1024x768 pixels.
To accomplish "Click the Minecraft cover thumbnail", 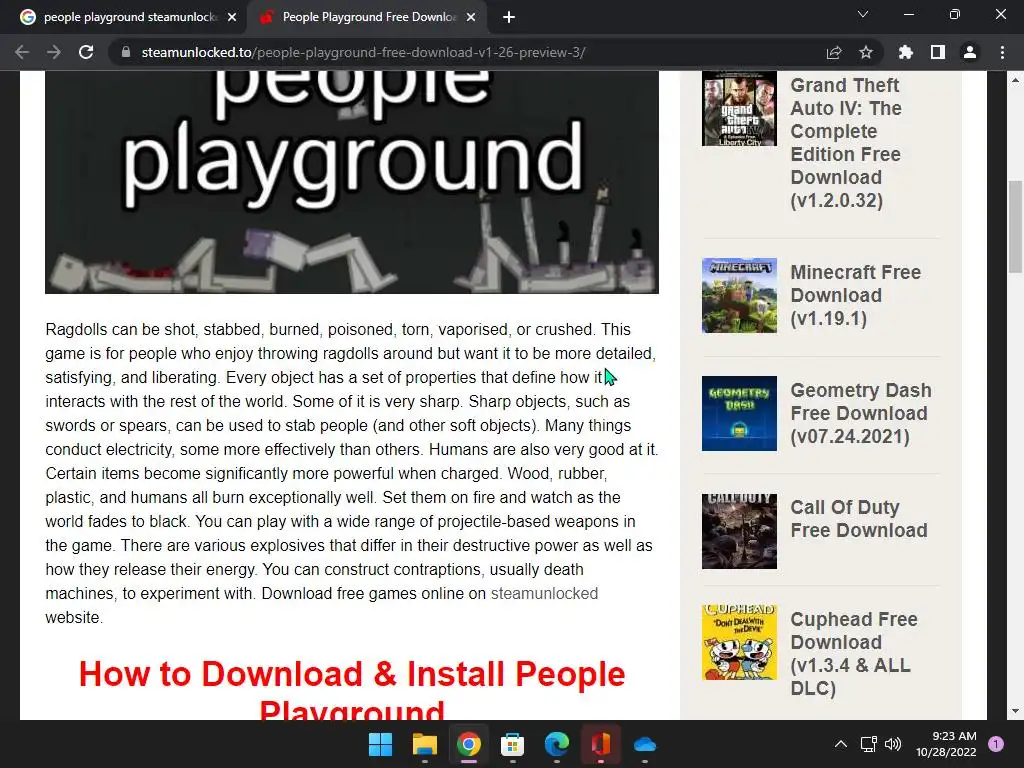I will pyautogui.click(x=739, y=295).
